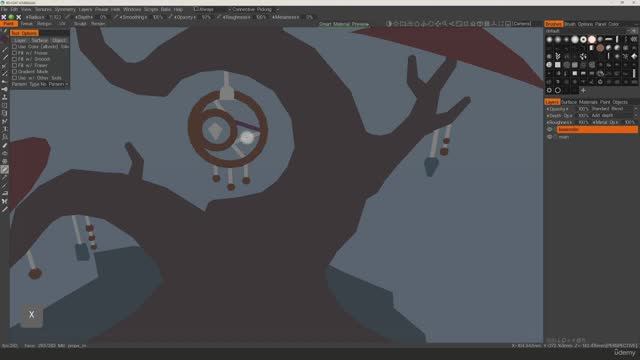Click the plus icon to add brush alpha
Image resolution: width=640 pixels, height=360 pixels.
tap(583, 91)
